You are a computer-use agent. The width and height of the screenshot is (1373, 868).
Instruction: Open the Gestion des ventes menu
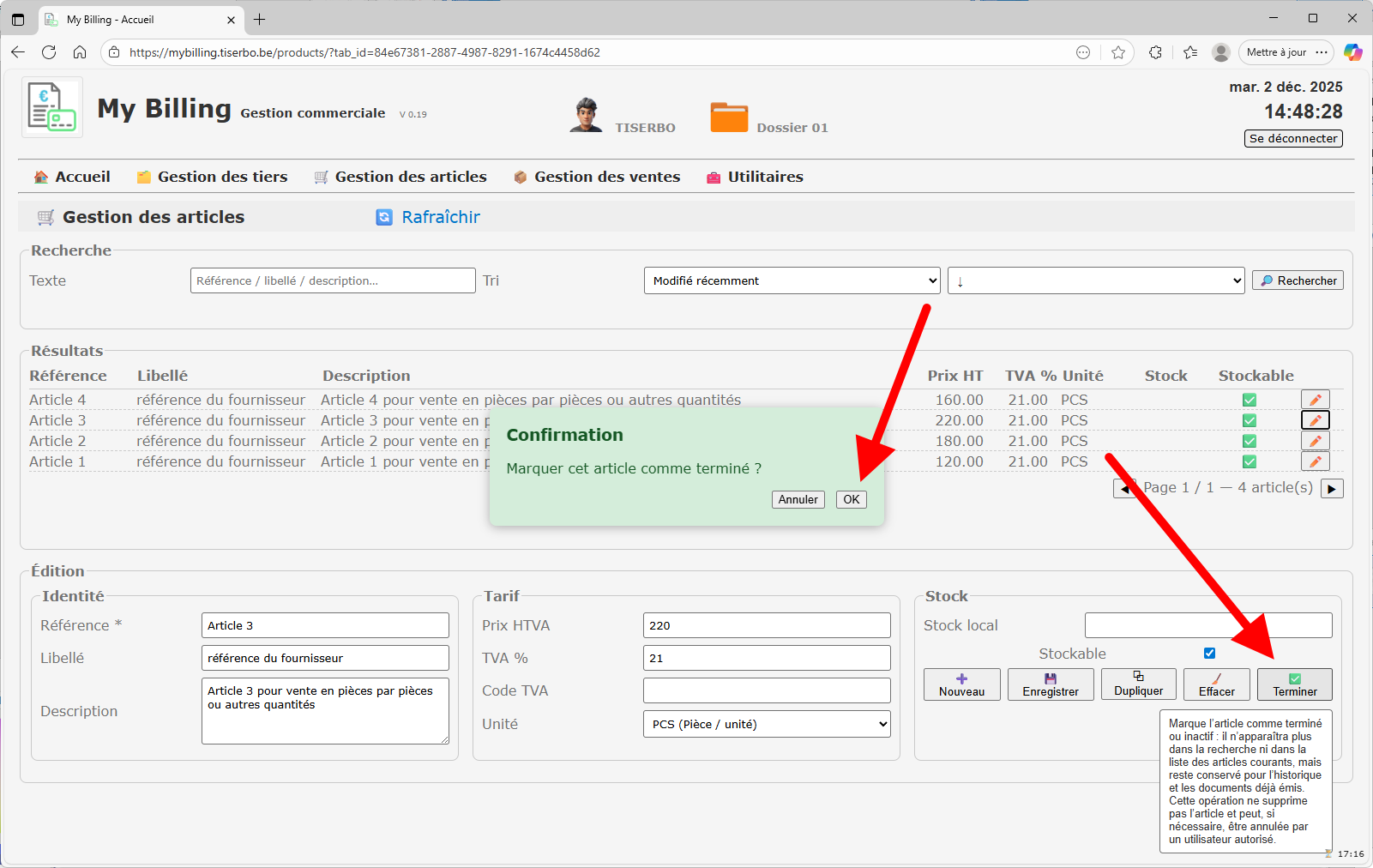(597, 177)
